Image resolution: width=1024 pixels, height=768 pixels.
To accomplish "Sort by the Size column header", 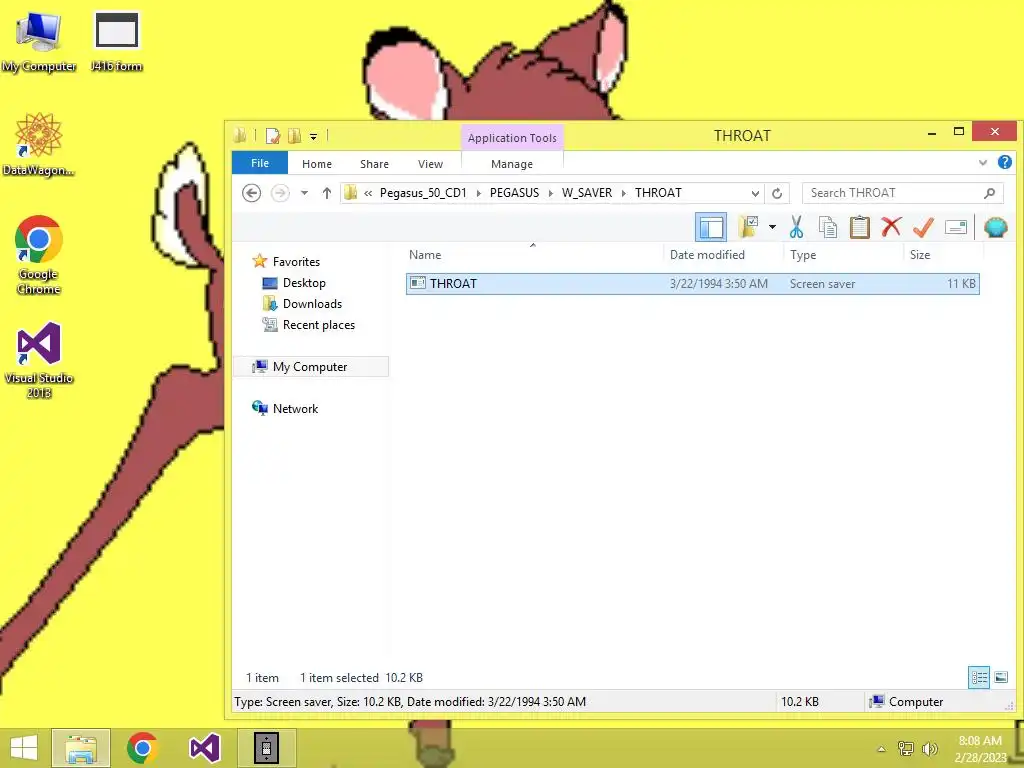I will pos(920,255).
